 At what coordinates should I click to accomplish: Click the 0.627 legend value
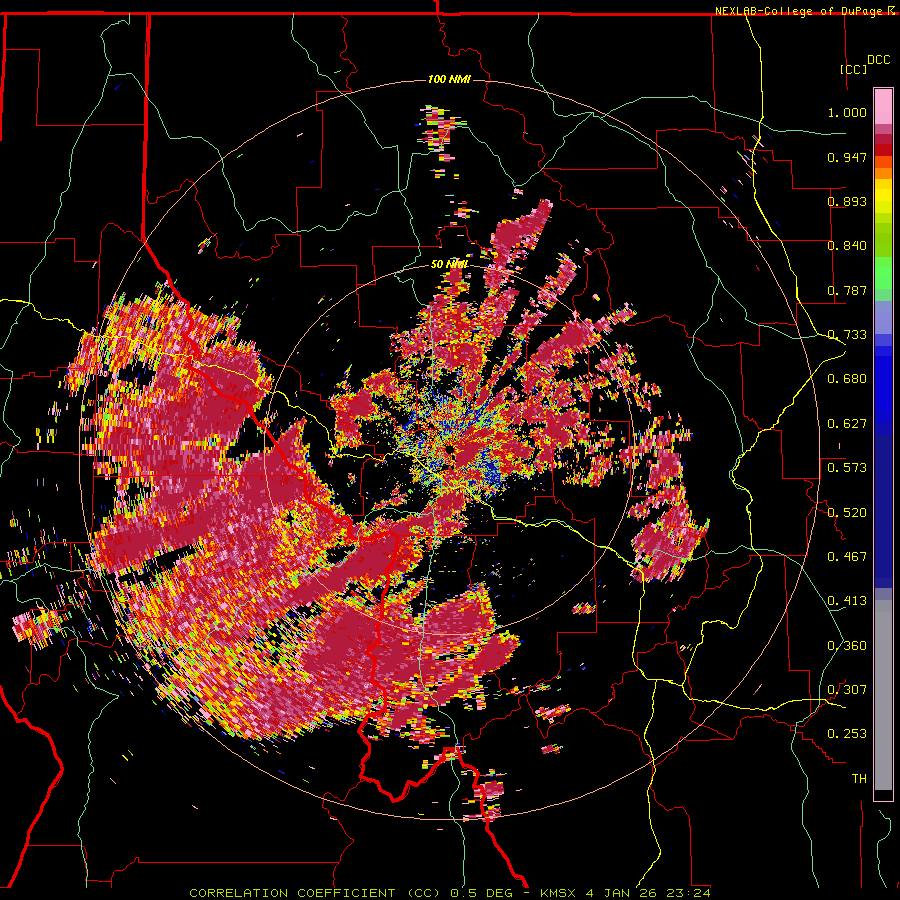(847, 424)
